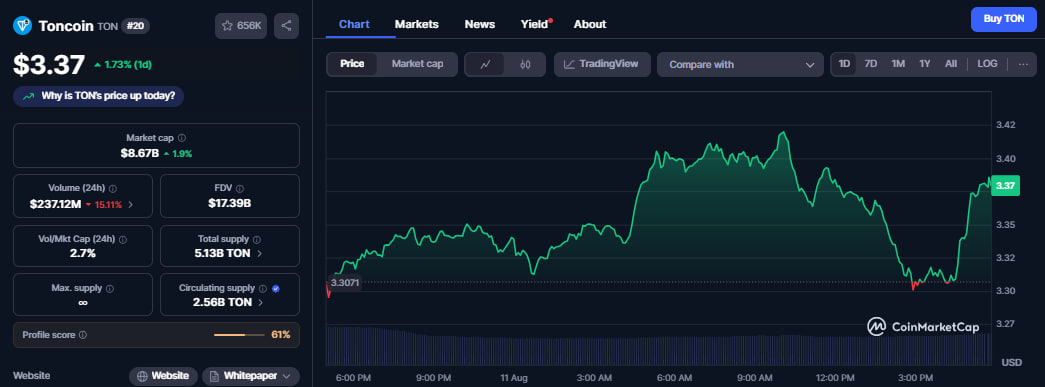1045x387 pixels.
Task: Select the 7D time range
Action: click(x=870, y=64)
